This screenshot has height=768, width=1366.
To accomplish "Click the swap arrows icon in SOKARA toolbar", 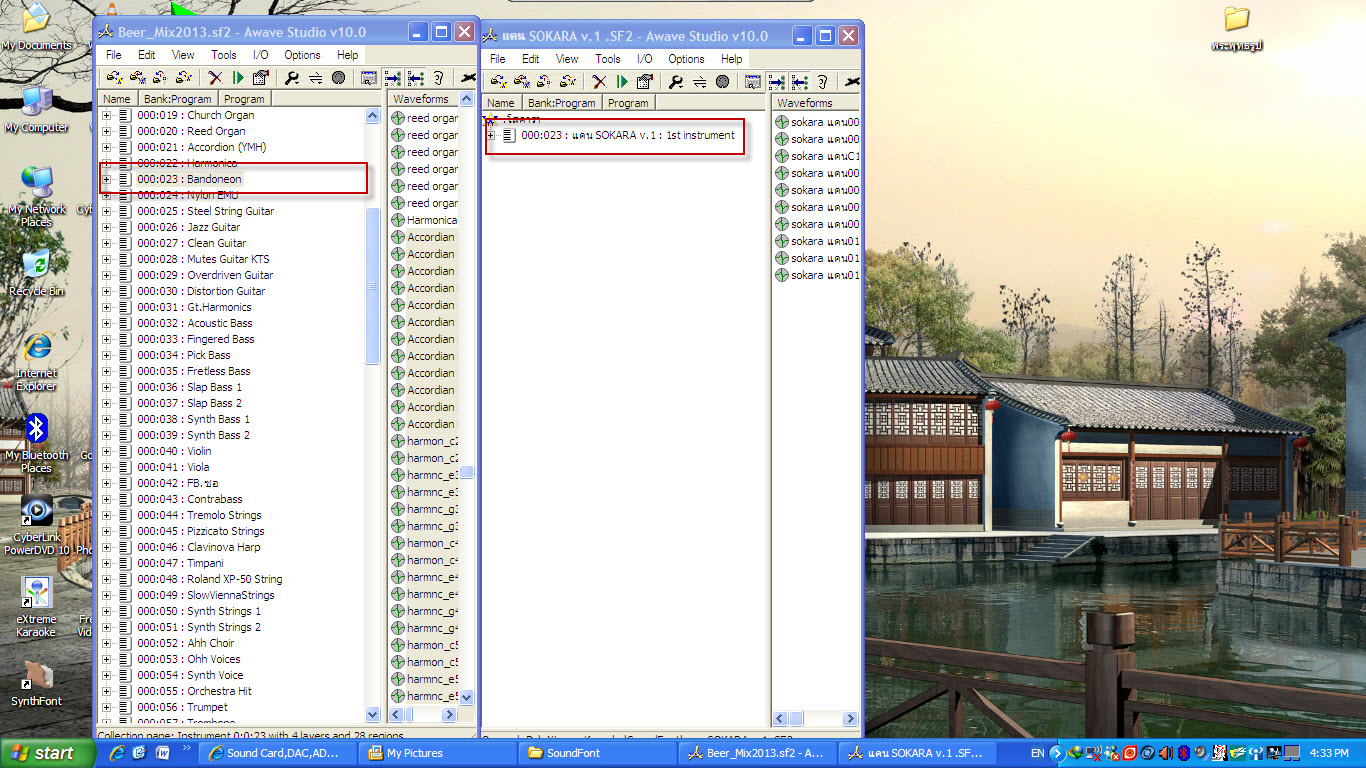I will pos(699,81).
